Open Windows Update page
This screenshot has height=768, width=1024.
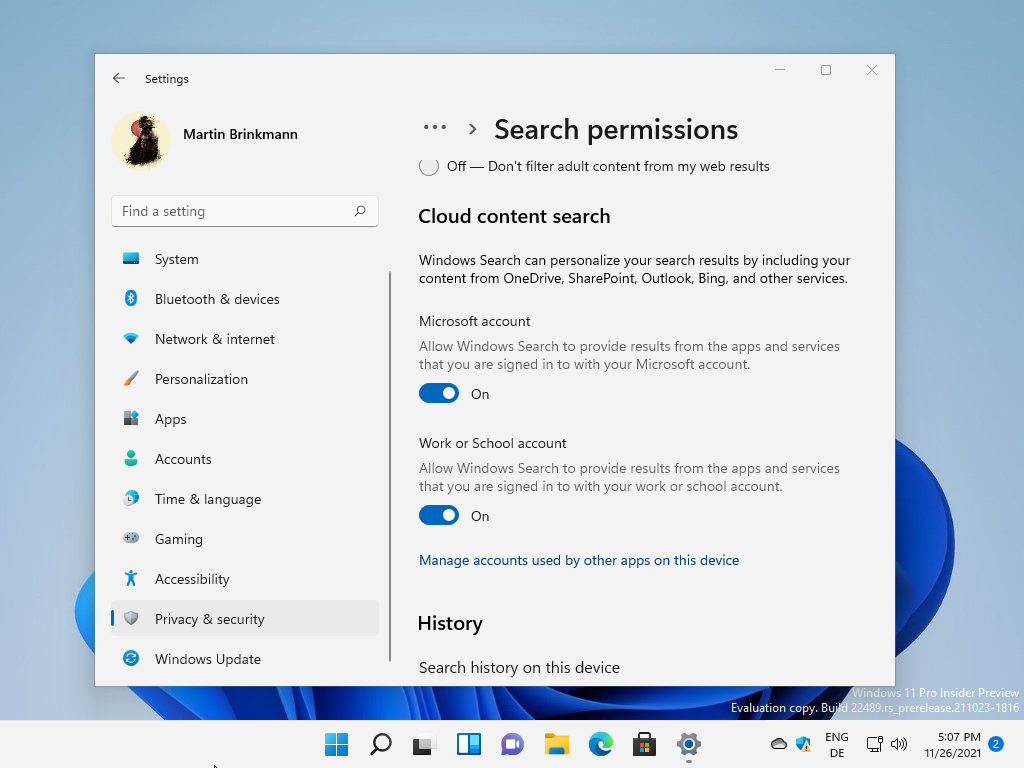(x=245, y=659)
